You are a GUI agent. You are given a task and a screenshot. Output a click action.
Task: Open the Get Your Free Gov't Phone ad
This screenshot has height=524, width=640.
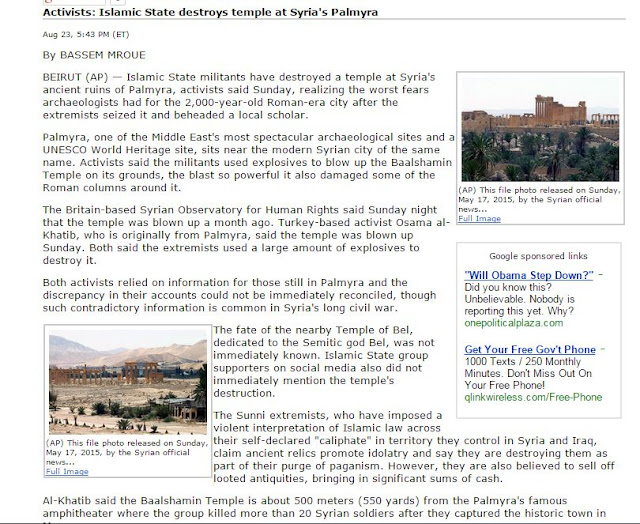coord(530,349)
